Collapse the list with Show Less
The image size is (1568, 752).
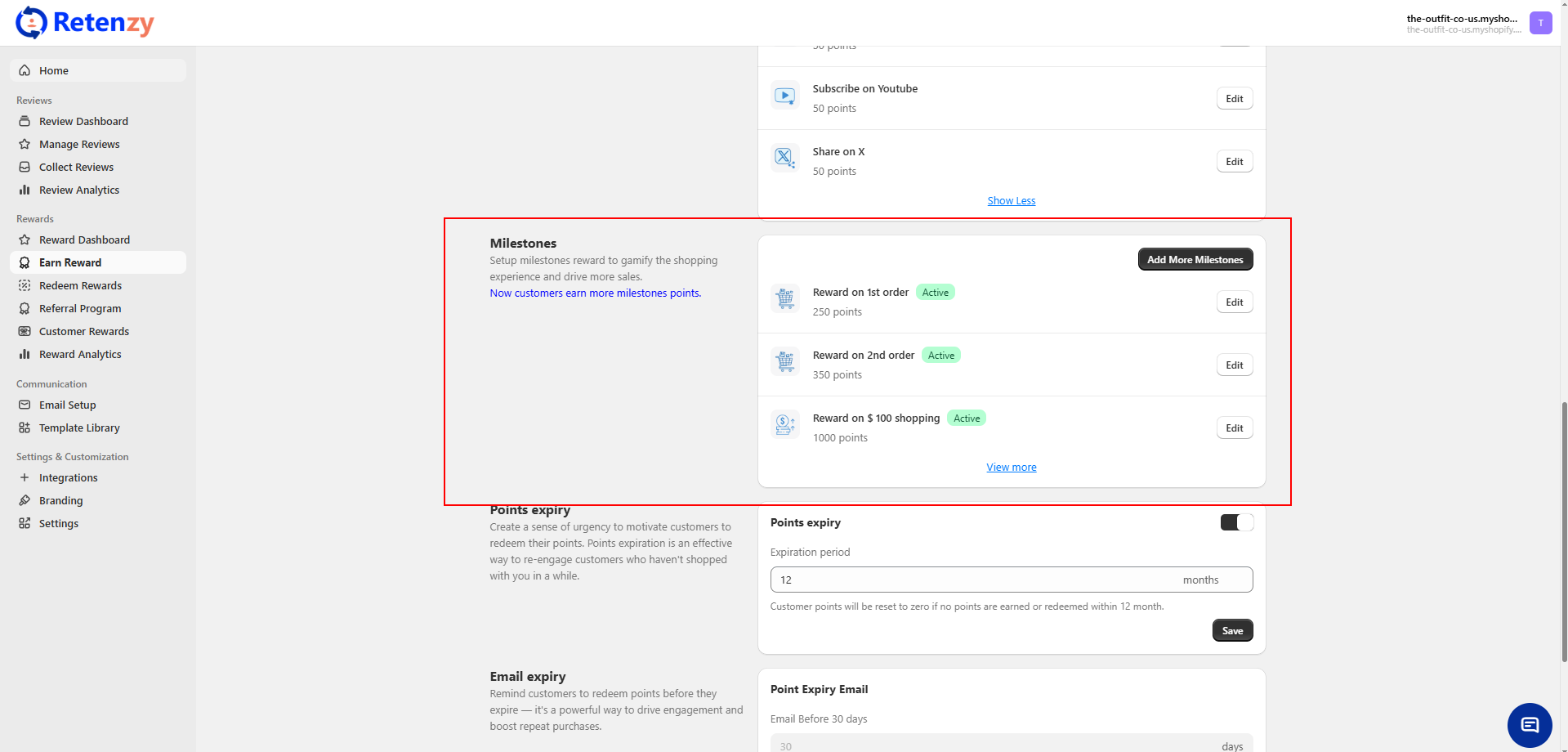pyautogui.click(x=1011, y=201)
